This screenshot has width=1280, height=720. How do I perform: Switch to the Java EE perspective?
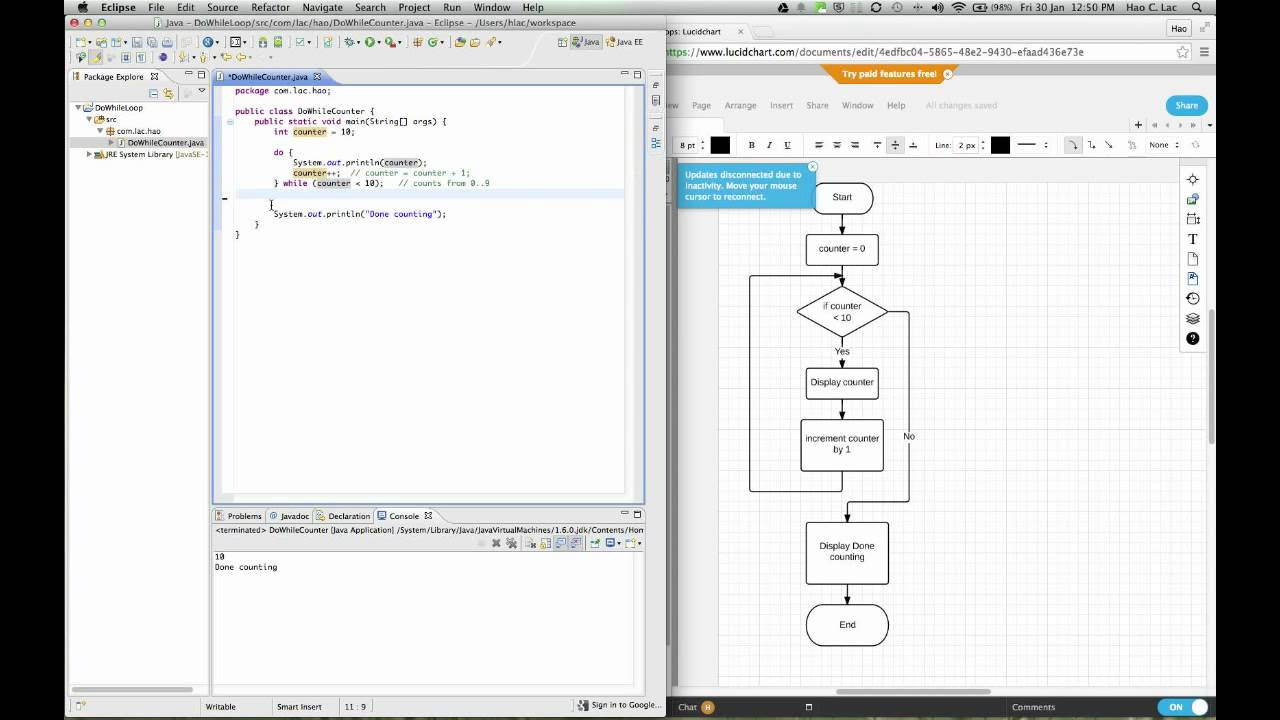point(623,42)
